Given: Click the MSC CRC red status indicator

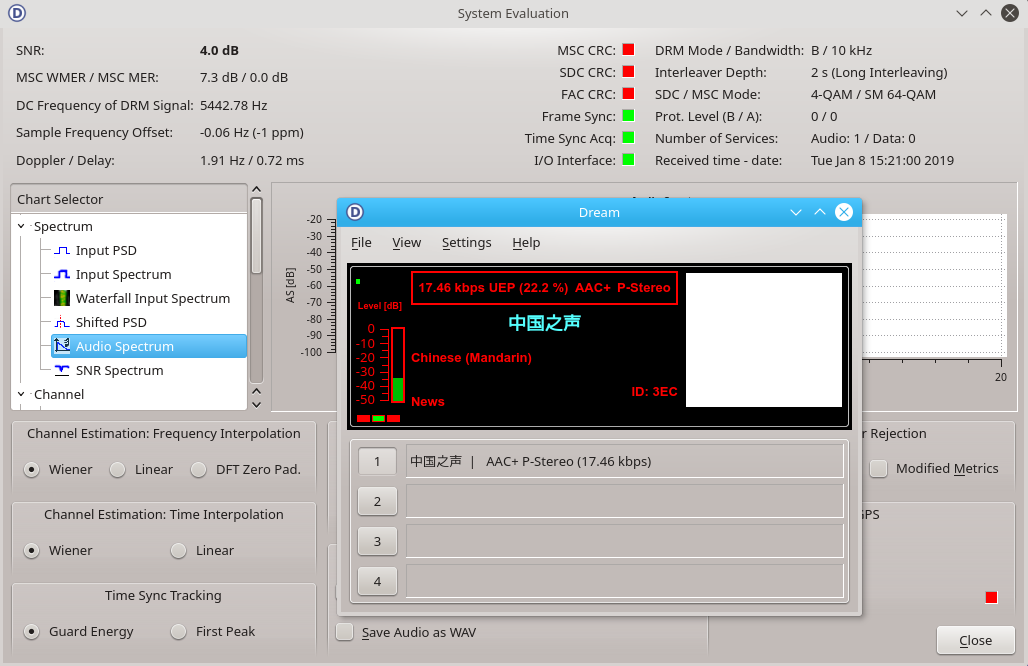Looking at the screenshot, I should coord(628,50).
